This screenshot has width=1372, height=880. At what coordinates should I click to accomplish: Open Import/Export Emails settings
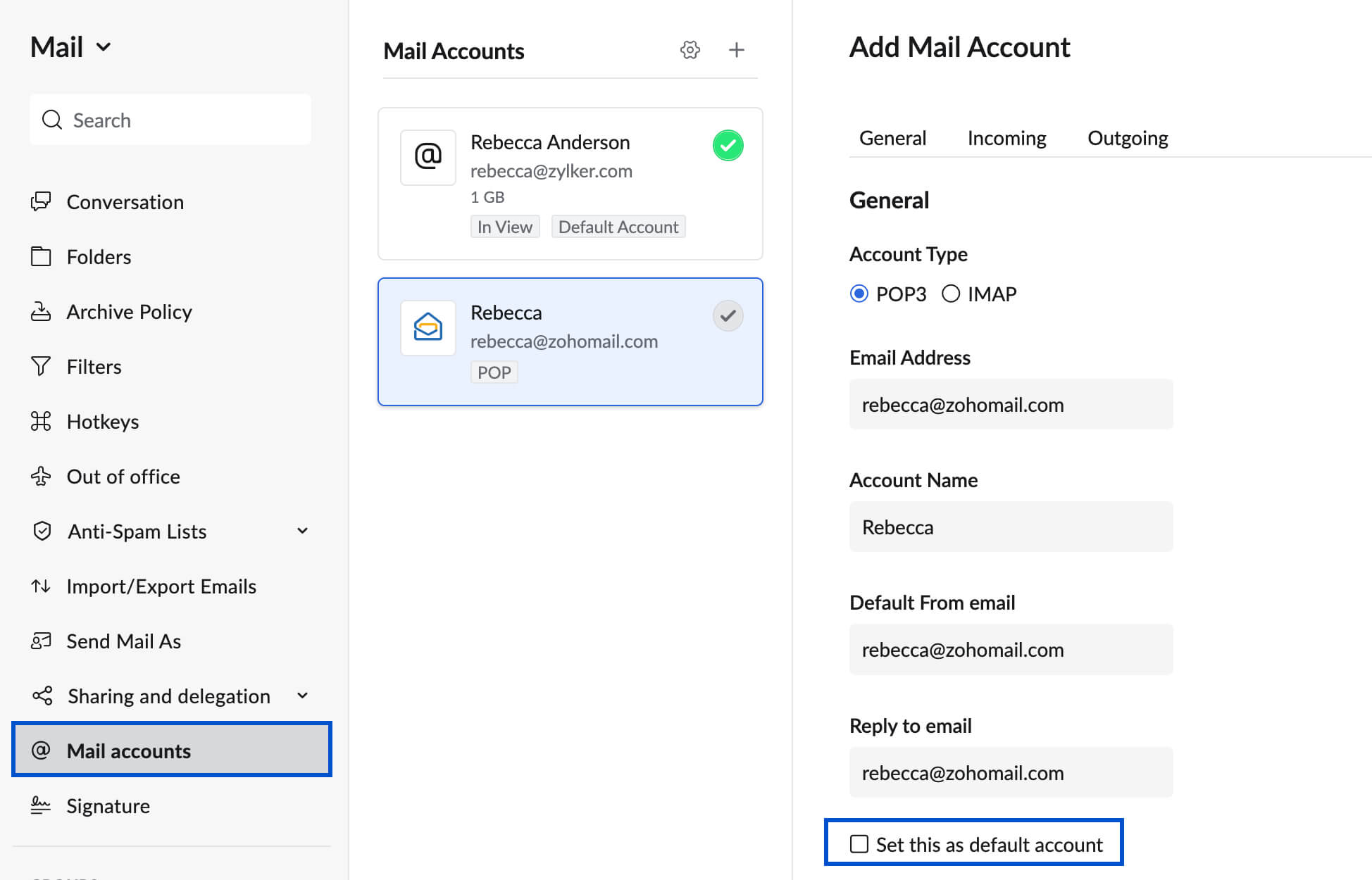[161, 586]
